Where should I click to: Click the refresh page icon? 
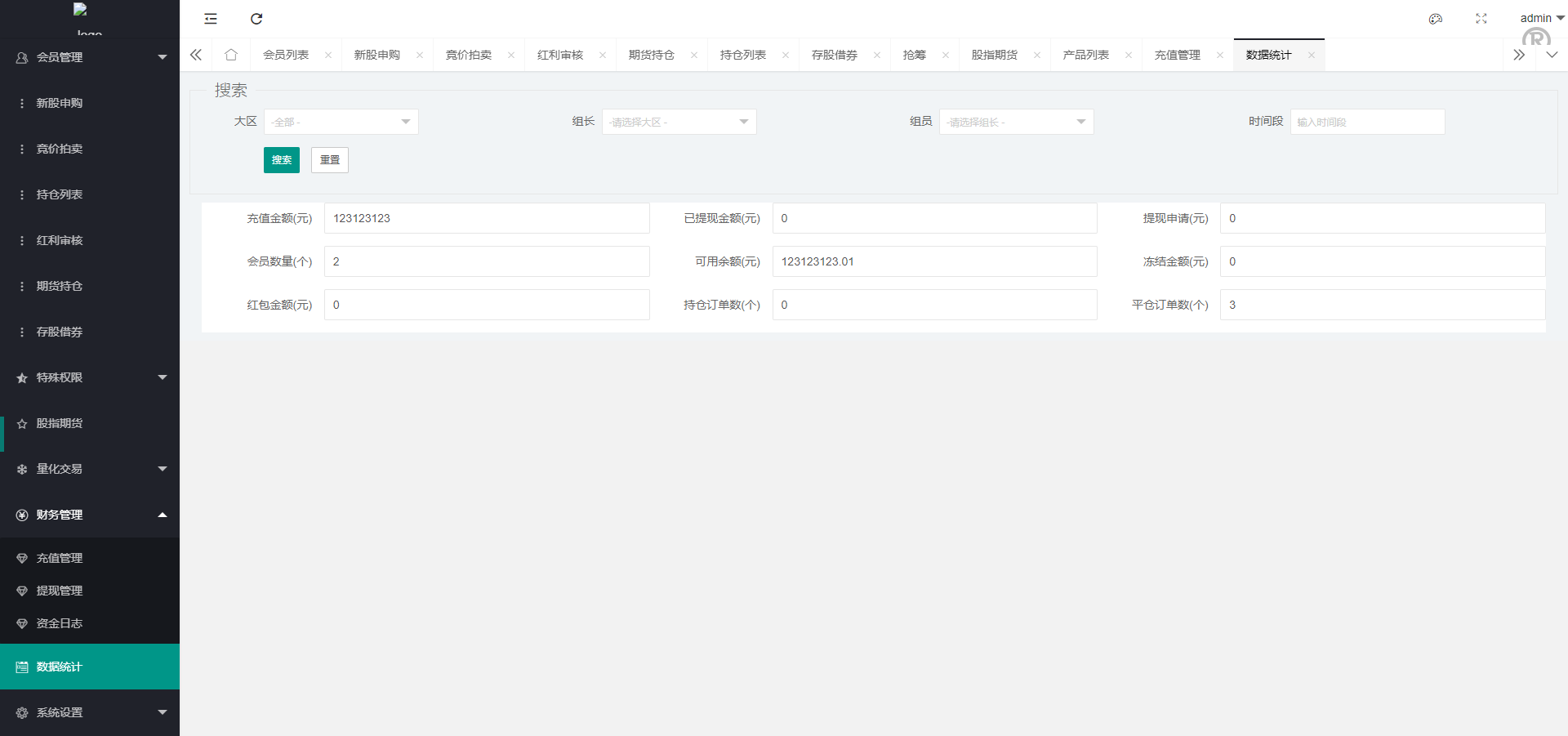(x=256, y=19)
